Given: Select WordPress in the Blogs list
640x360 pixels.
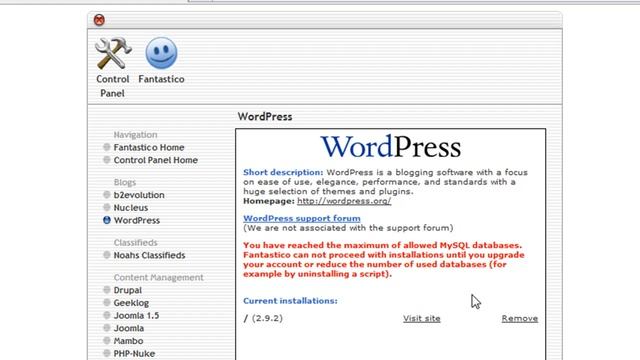Looking at the screenshot, I should (x=137, y=220).
